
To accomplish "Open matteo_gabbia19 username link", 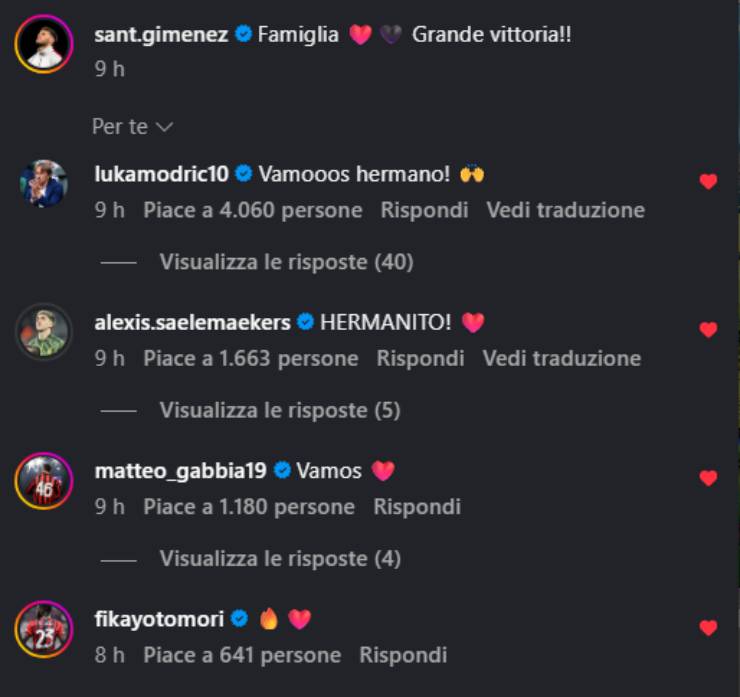I will coord(181,471).
